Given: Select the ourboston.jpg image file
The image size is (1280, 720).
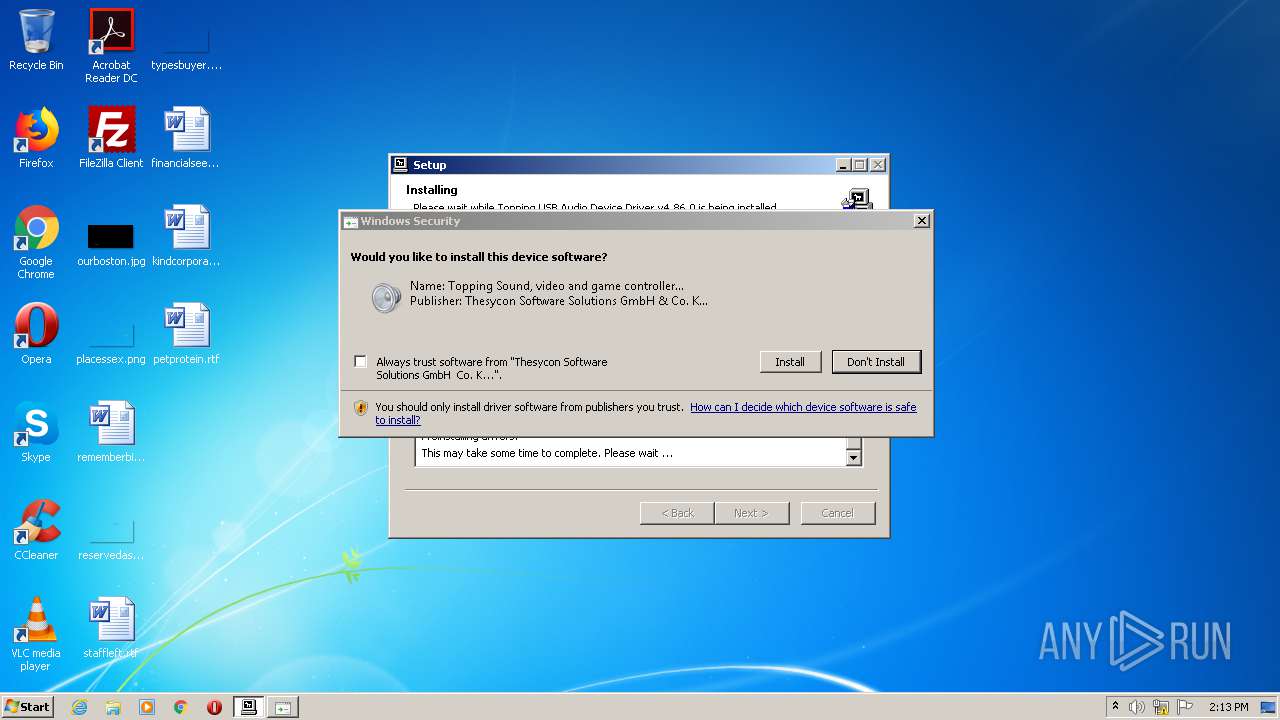Looking at the screenshot, I should click(111, 243).
